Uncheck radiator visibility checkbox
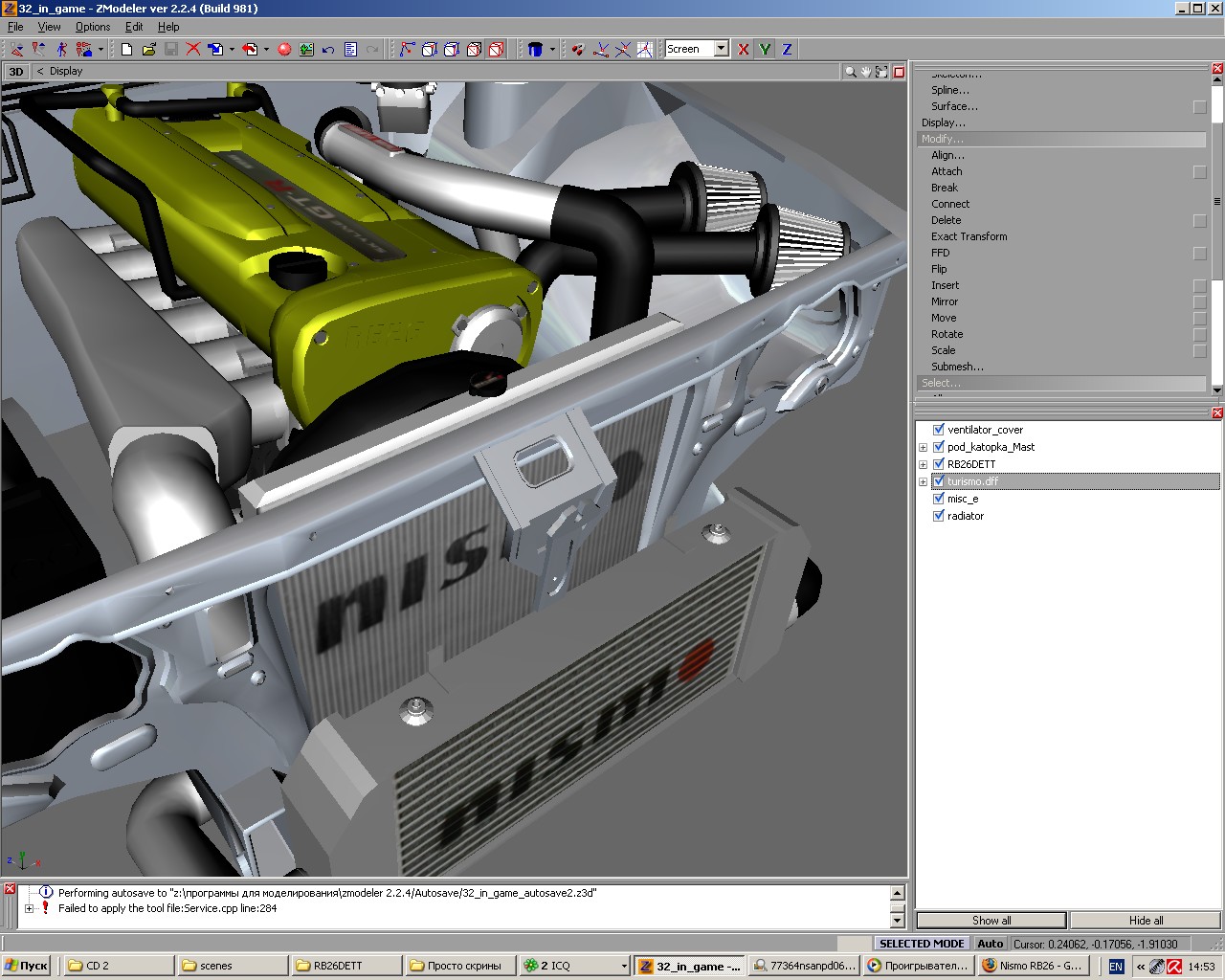This screenshot has width=1225, height=980. 939,516
